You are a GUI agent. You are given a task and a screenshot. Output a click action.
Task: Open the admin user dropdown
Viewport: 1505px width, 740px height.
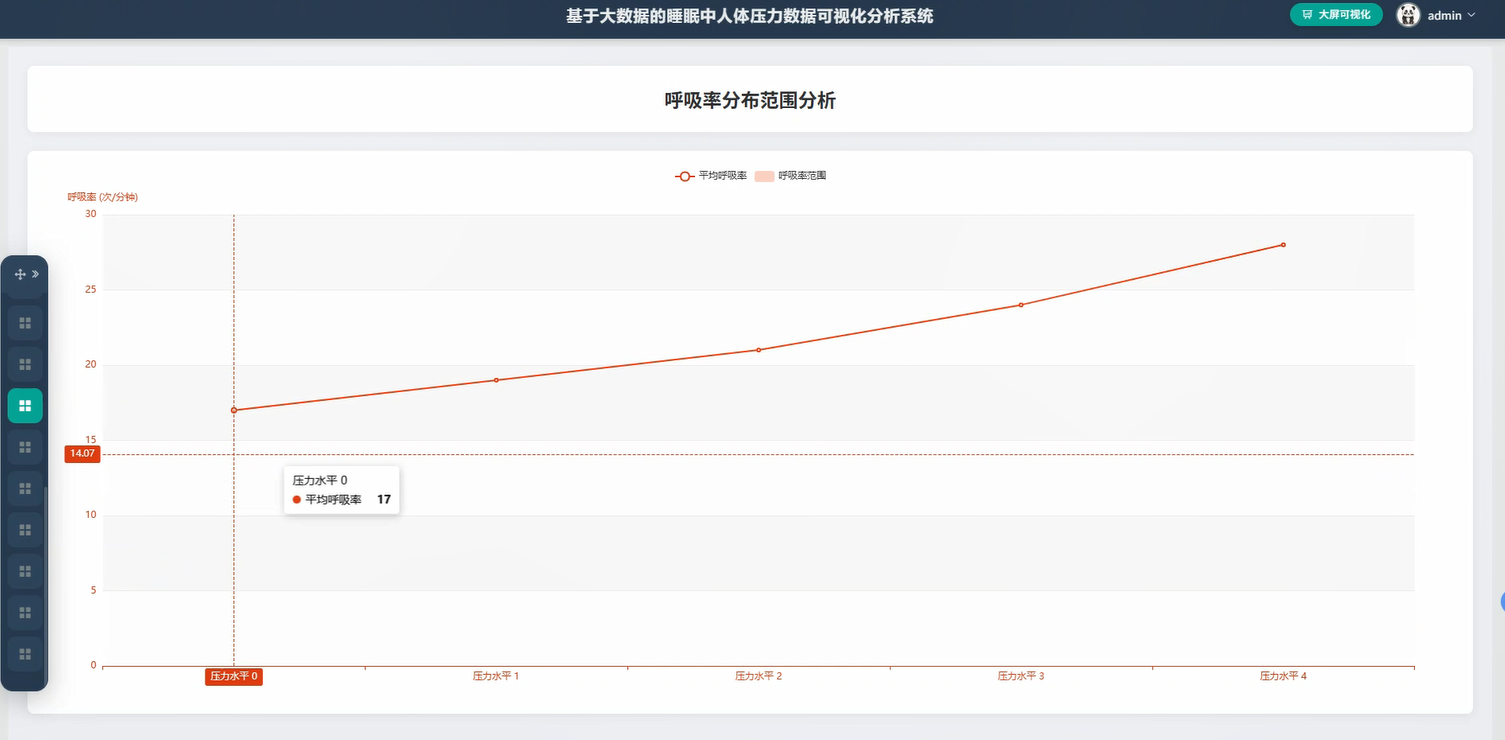pos(1451,16)
